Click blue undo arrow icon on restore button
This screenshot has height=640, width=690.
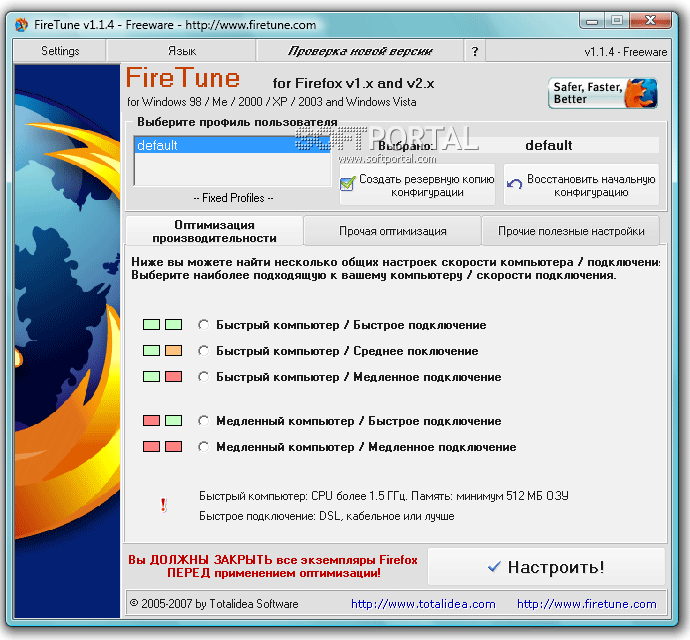[514, 183]
